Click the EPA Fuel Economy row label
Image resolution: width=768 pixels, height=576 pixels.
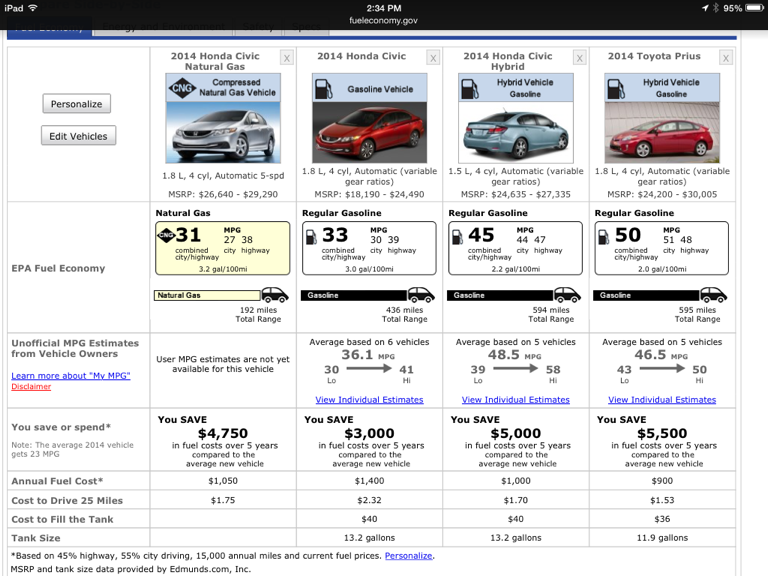(x=58, y=268)
